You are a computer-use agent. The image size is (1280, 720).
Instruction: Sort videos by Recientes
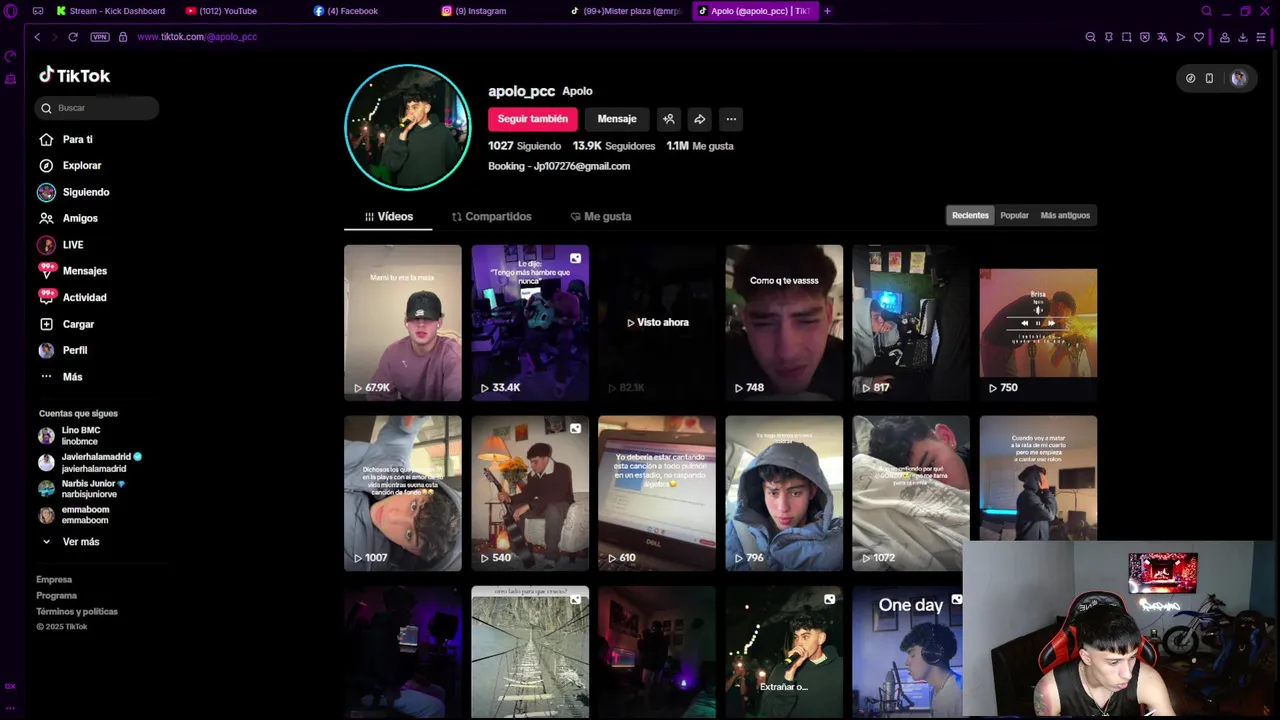[x=970, y=215]
